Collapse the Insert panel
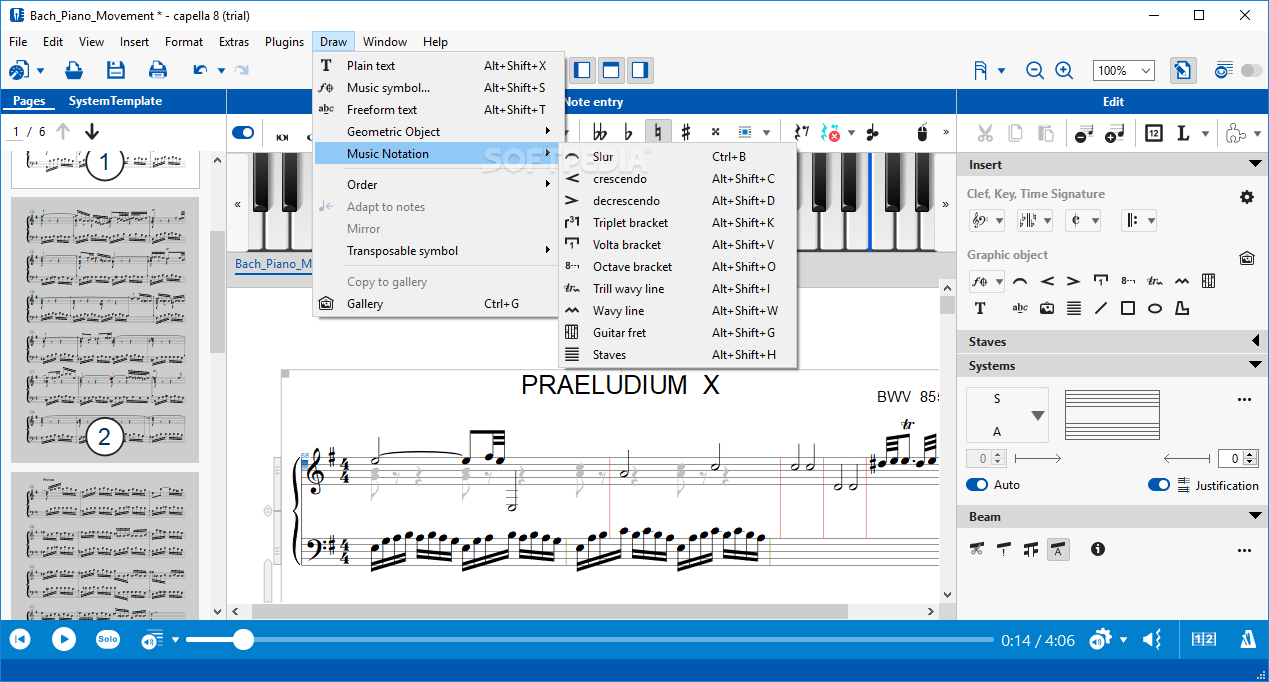 (x=1254, y=164)
